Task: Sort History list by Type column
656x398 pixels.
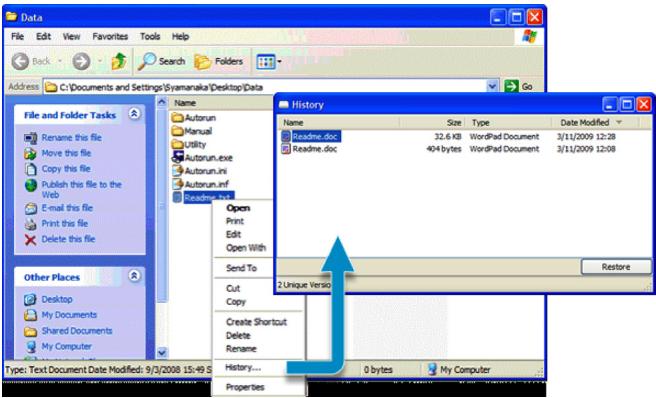Action: tap(508, 123)
